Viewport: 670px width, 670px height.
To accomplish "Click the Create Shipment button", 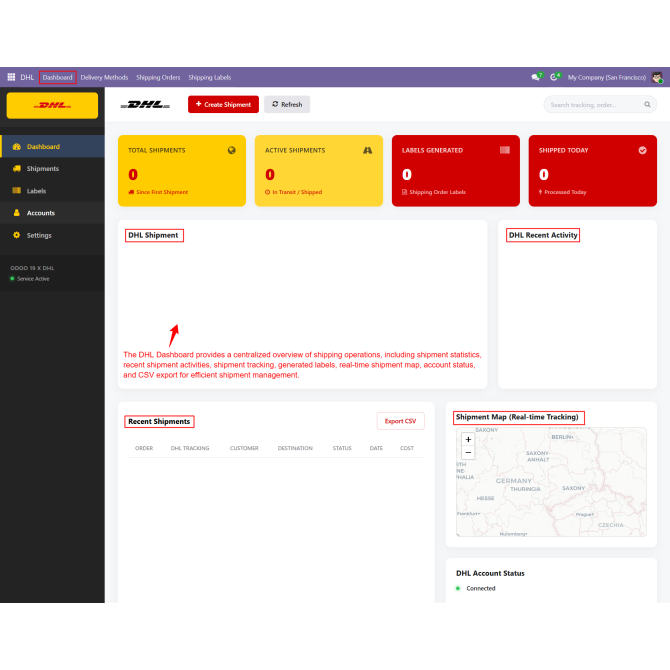I will [x=223, y=104].
